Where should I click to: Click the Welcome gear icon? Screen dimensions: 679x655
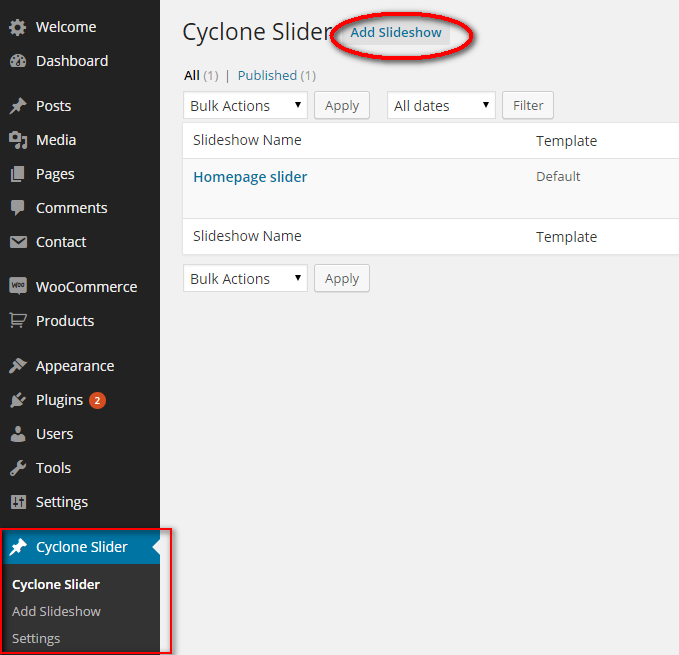tap(18, 27)
